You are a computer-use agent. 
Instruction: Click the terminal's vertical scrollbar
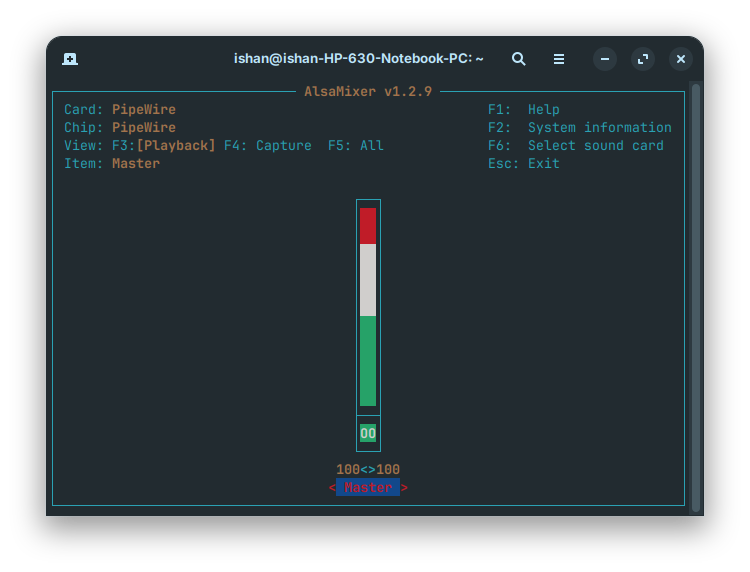696,300
